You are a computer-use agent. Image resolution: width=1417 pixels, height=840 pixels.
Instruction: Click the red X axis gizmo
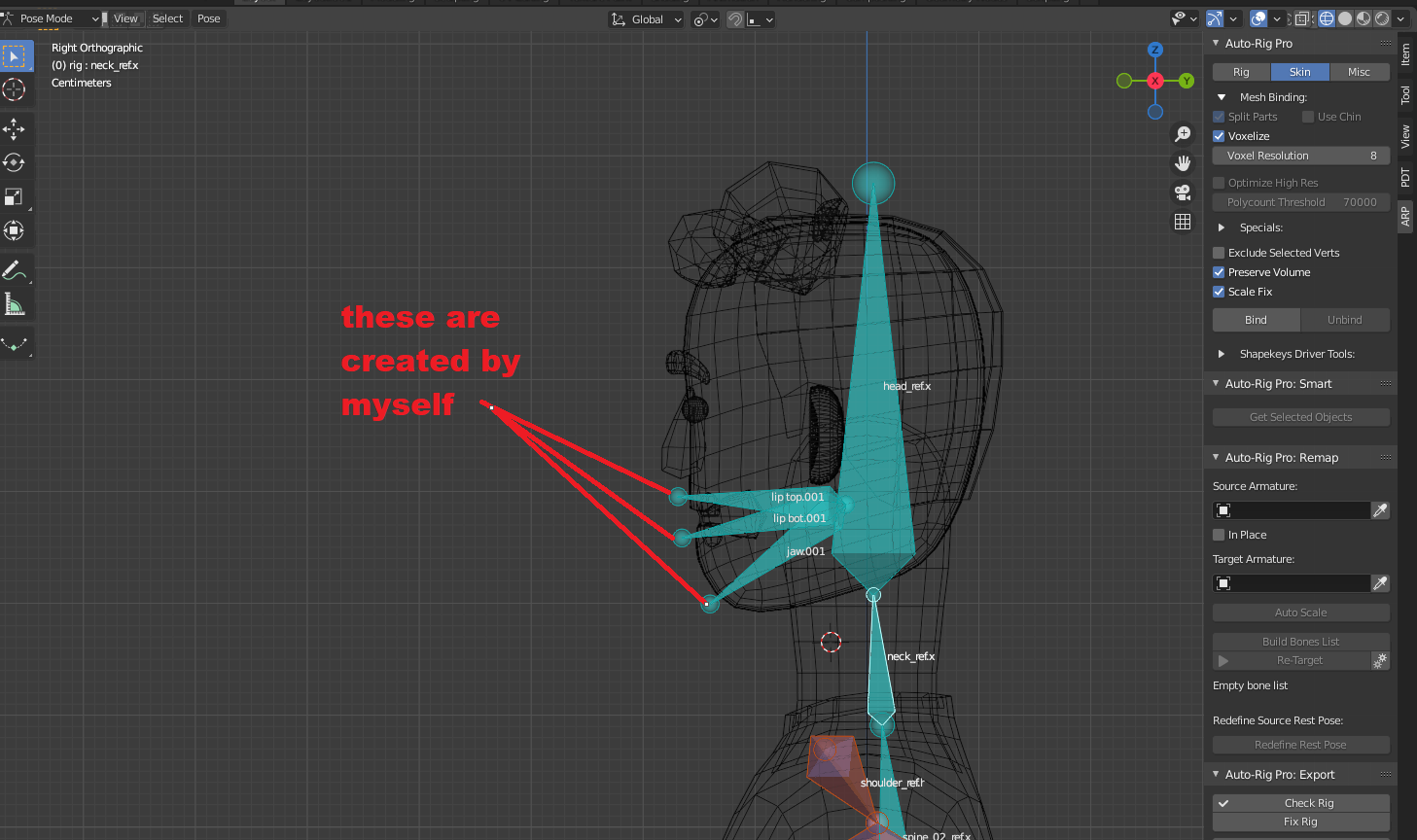[1155, 81]
